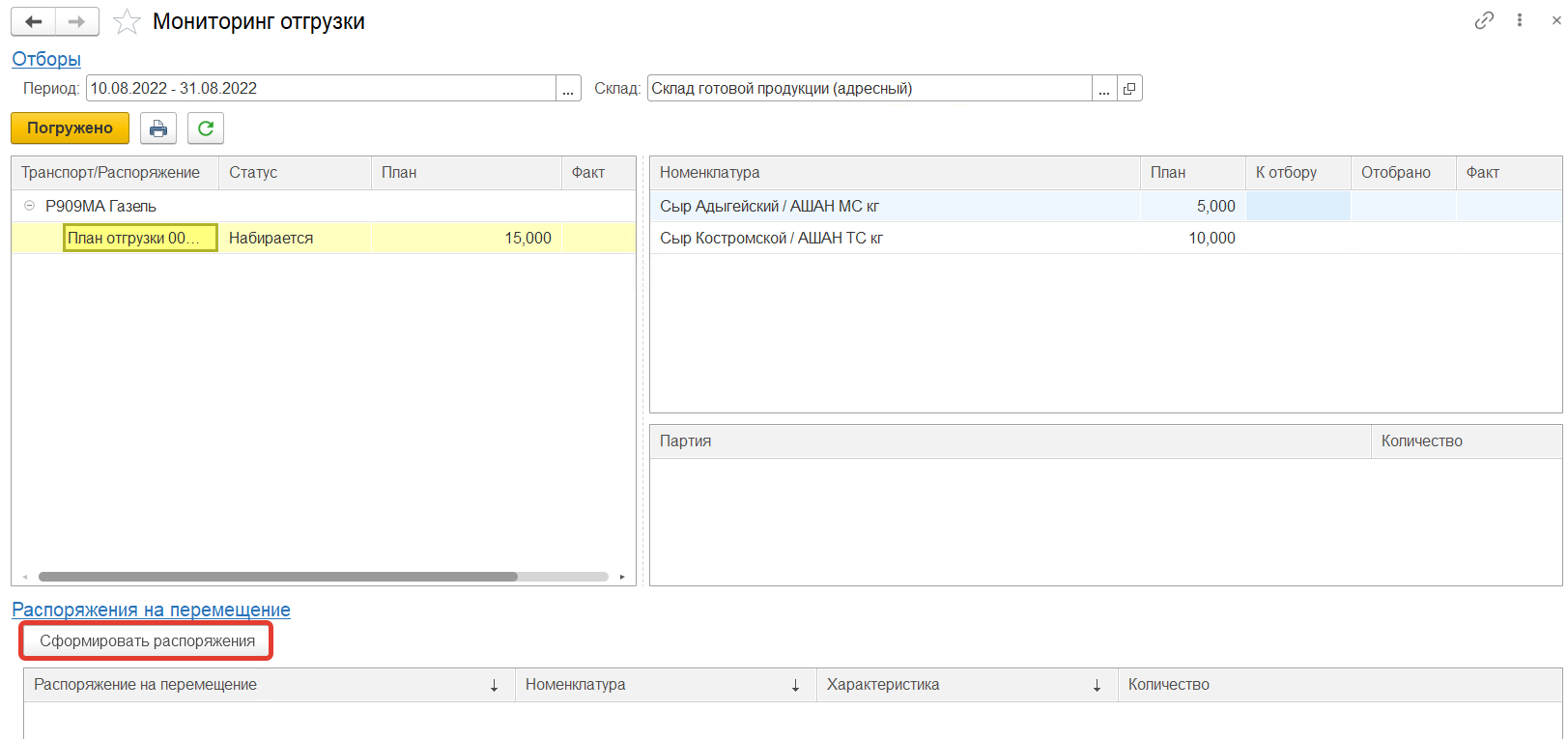
Task: Toggle Распоряжения на перемещение section
Action: (x=151, y=610)
